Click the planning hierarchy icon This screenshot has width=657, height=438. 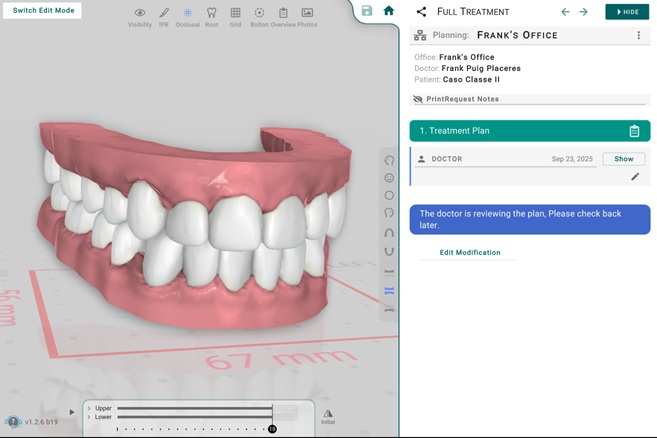pyautogui.click(x=420, y=35)
